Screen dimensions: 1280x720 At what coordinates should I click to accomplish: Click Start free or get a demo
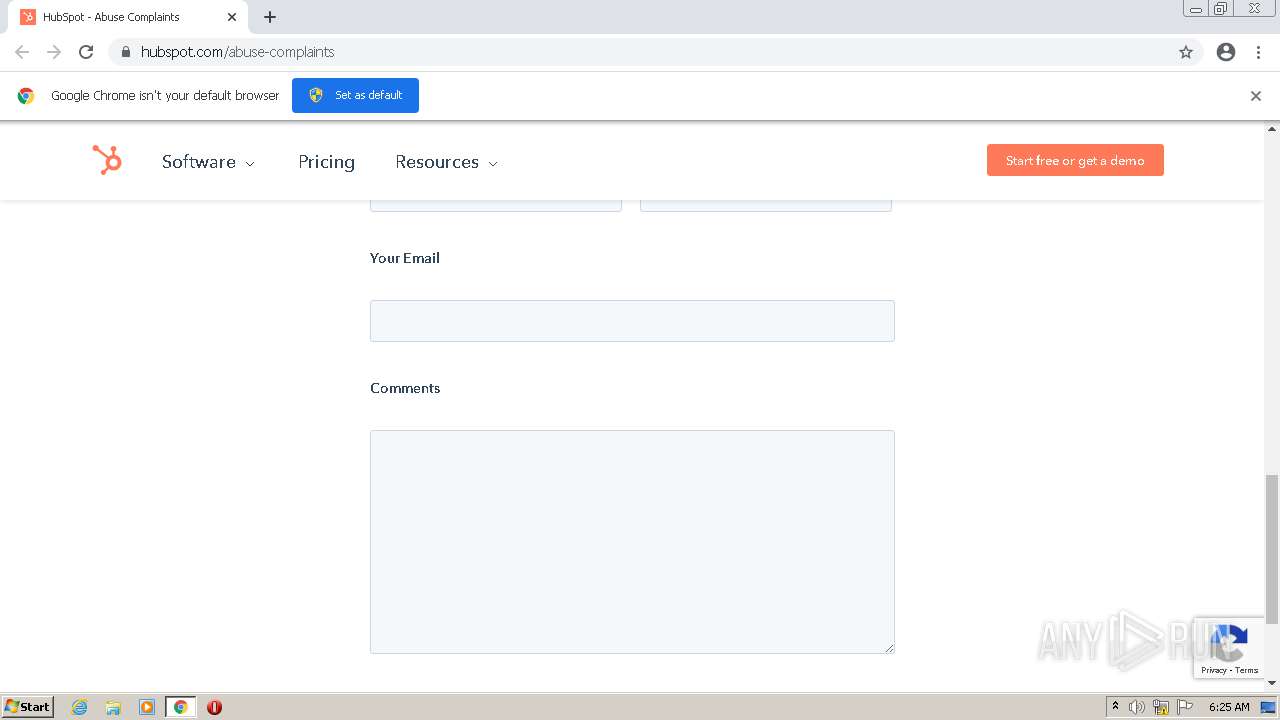pos(1075,160)
